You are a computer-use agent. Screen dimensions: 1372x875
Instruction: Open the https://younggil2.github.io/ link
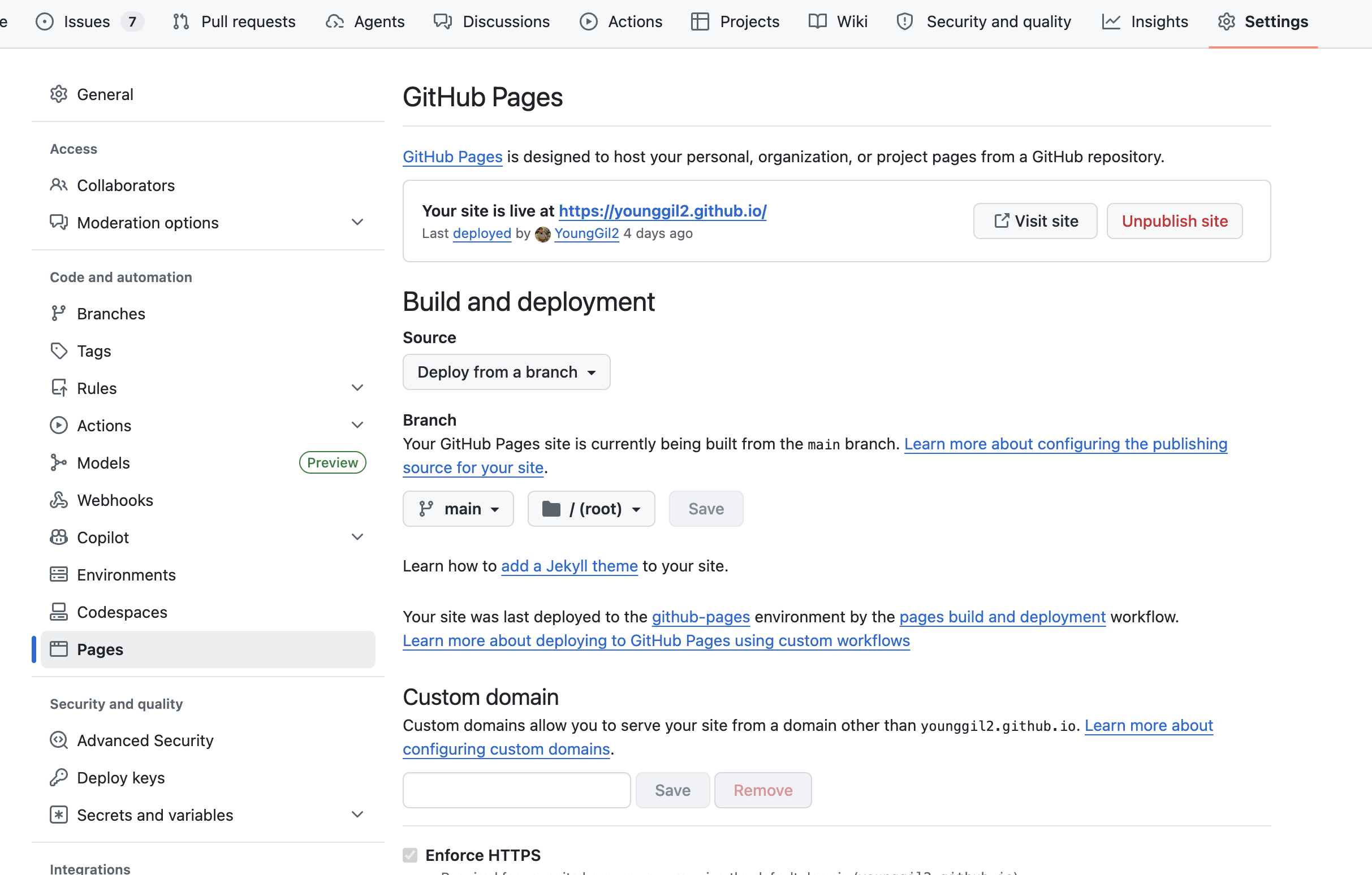(x=663, y=211)
